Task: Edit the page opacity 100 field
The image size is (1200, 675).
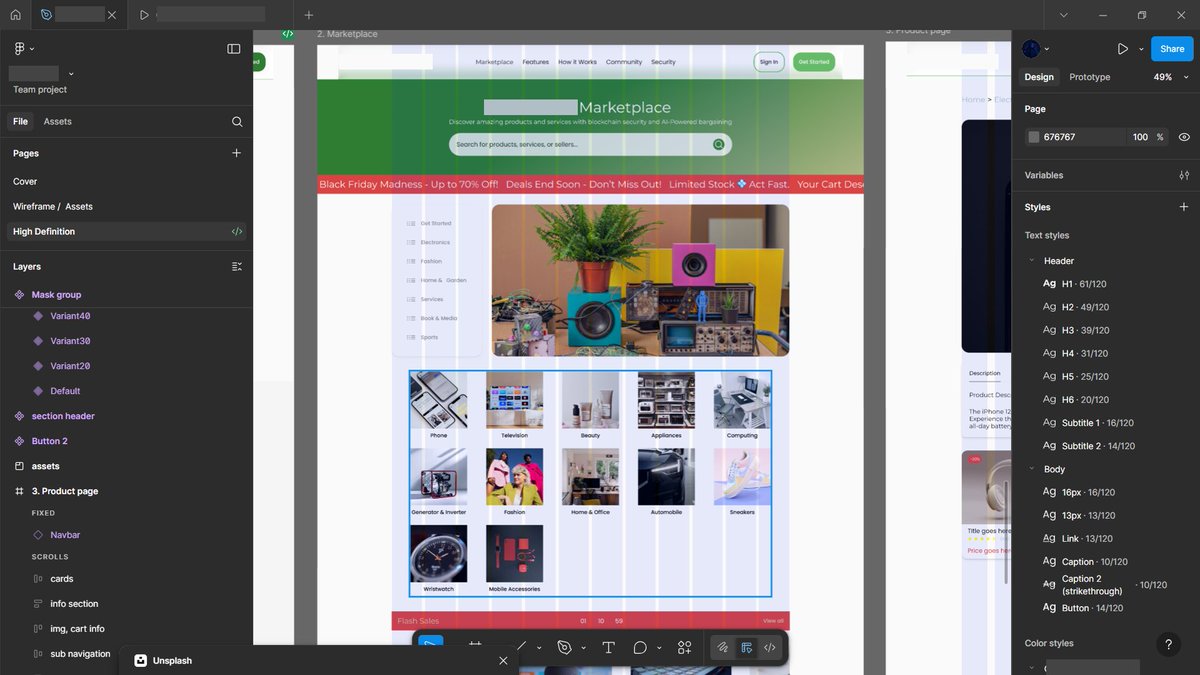Action: (x=1140, y=137)
